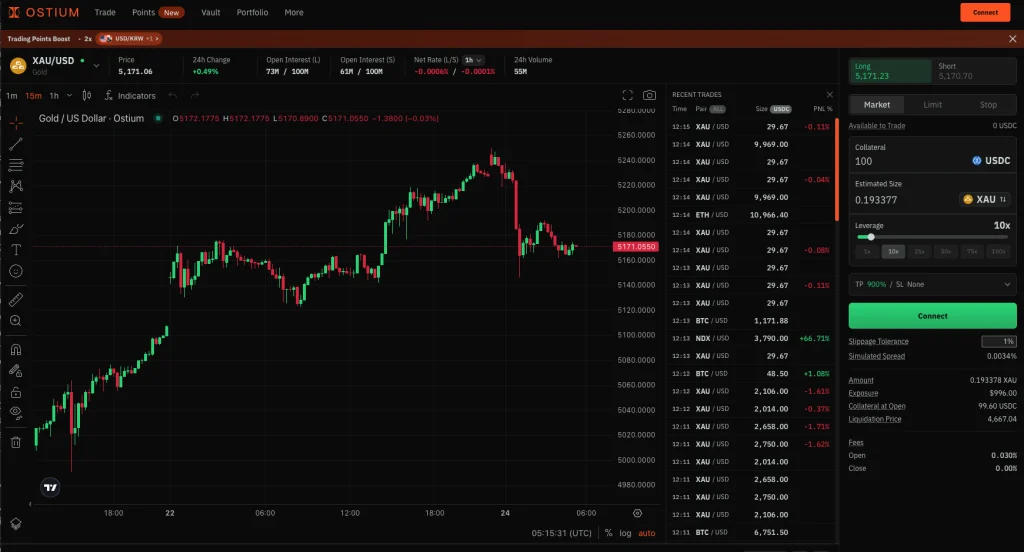The height and width of the screenshot is (552, 1024).
Task: Open the object tree layers icon
Action: (16, 524)
